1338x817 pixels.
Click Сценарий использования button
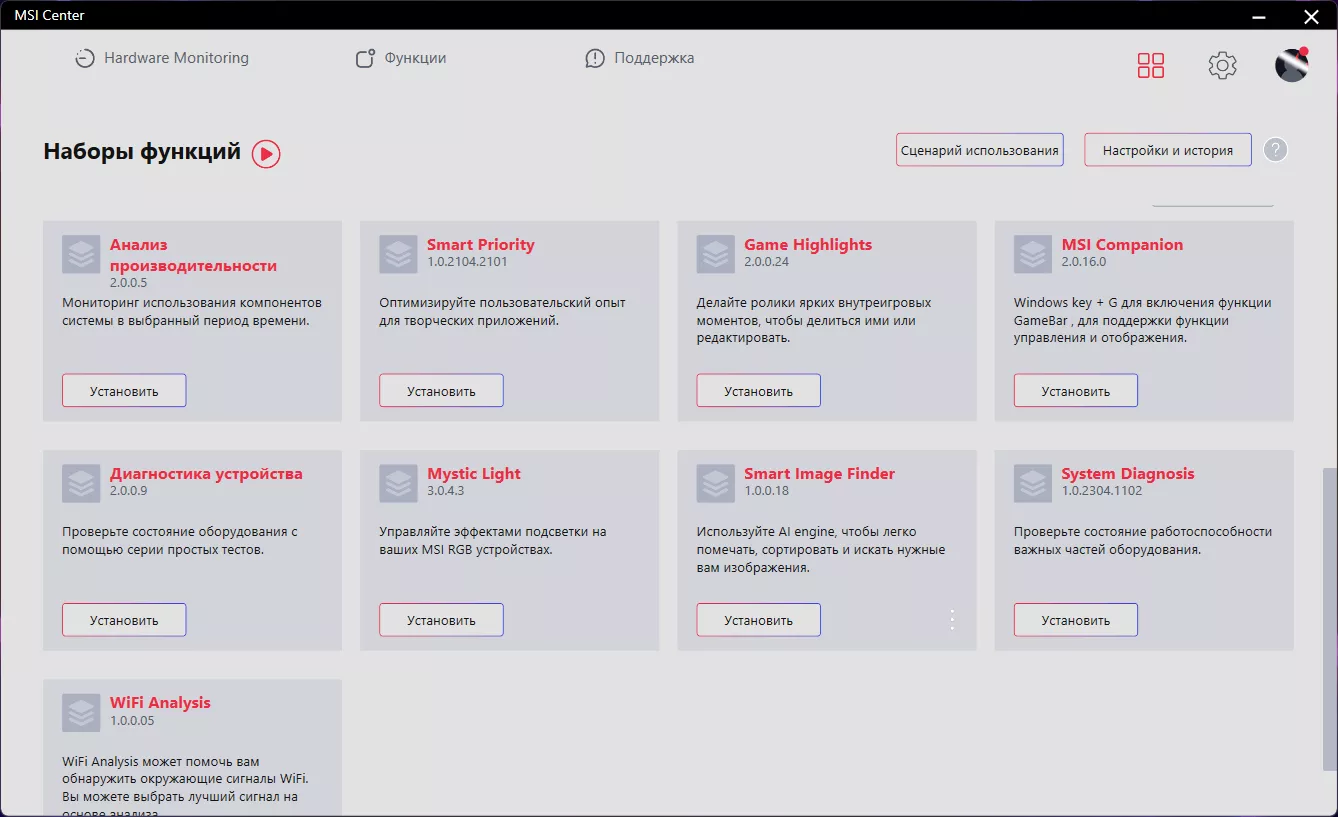[980, 150]
